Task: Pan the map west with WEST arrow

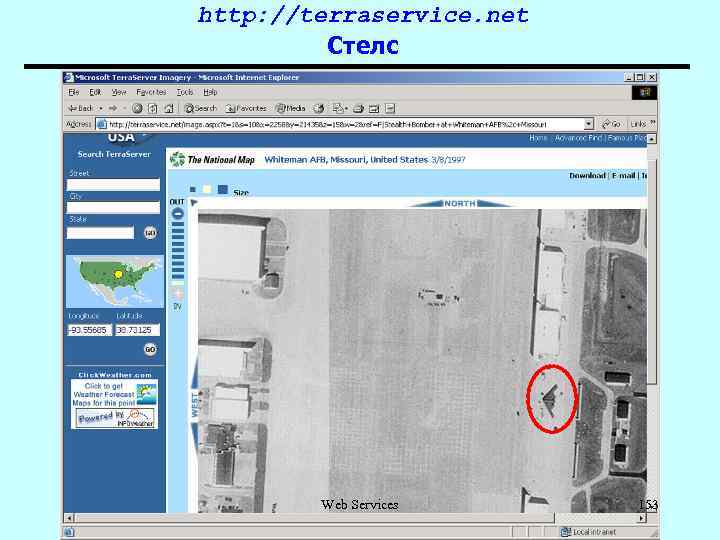Action: click(195, 404)
